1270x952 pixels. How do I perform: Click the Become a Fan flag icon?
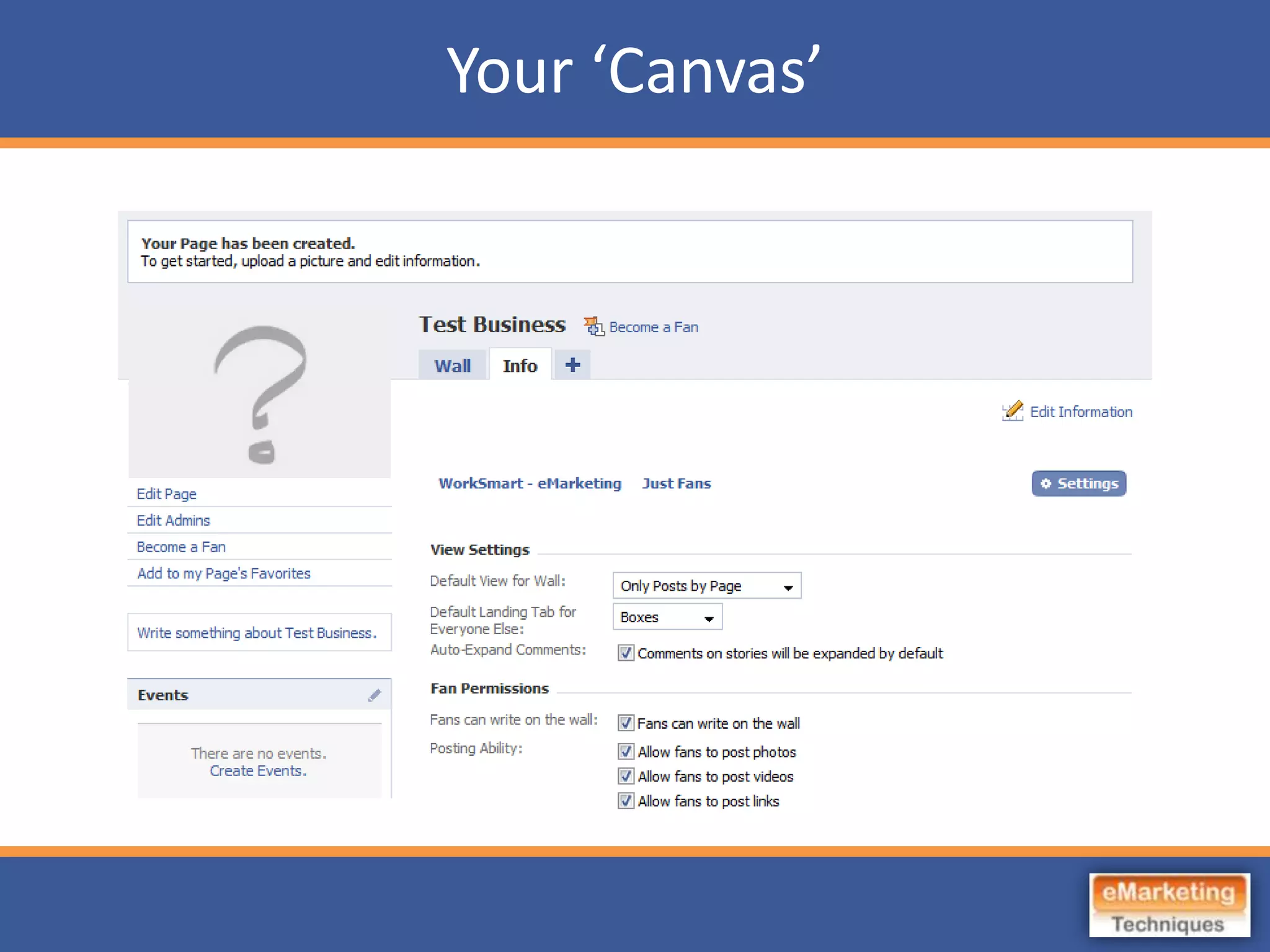(593, 326)
